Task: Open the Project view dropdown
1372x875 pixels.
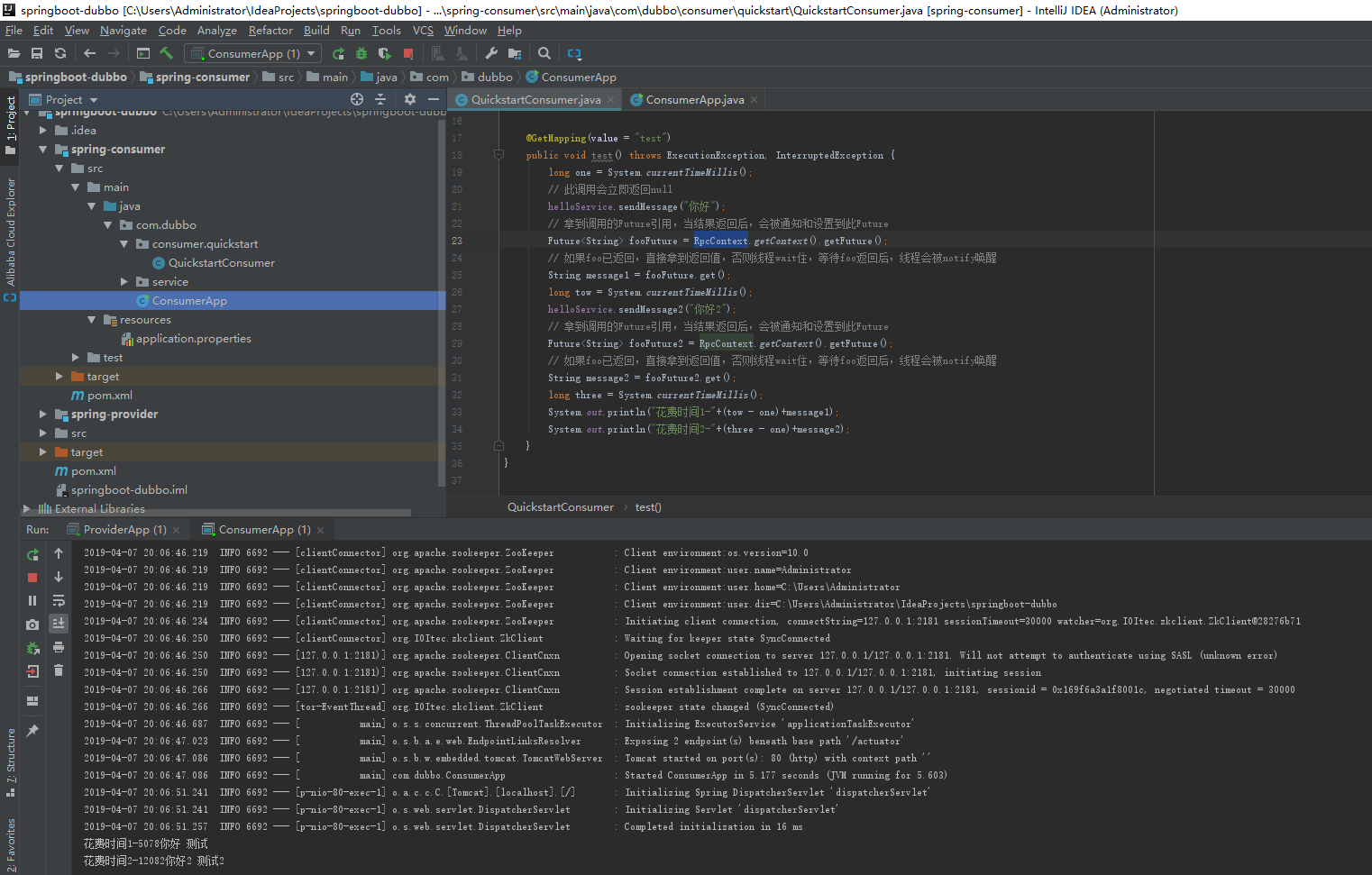Action: (64, 99)
